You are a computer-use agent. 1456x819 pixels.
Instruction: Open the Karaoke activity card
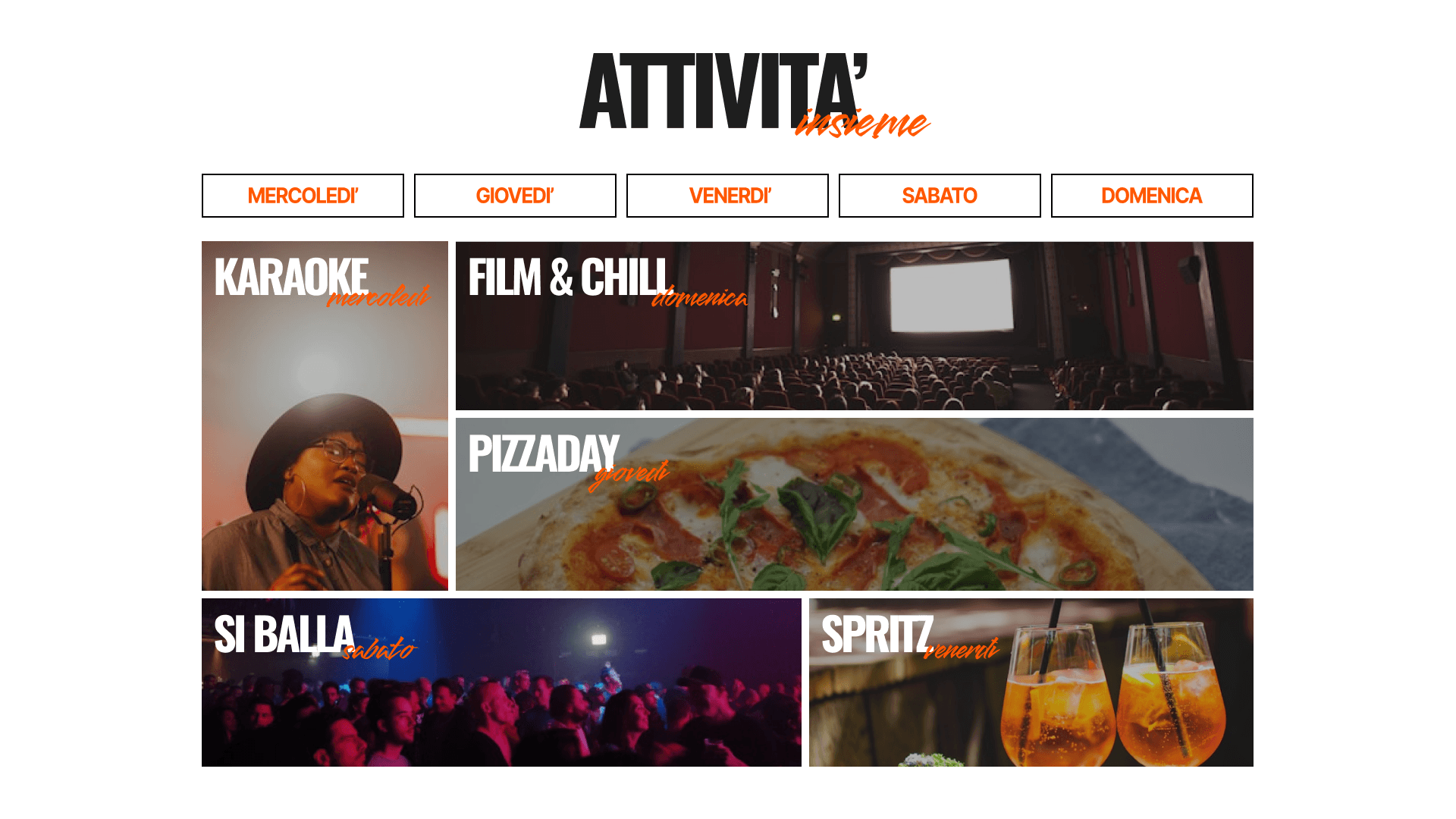coord(325,416)
